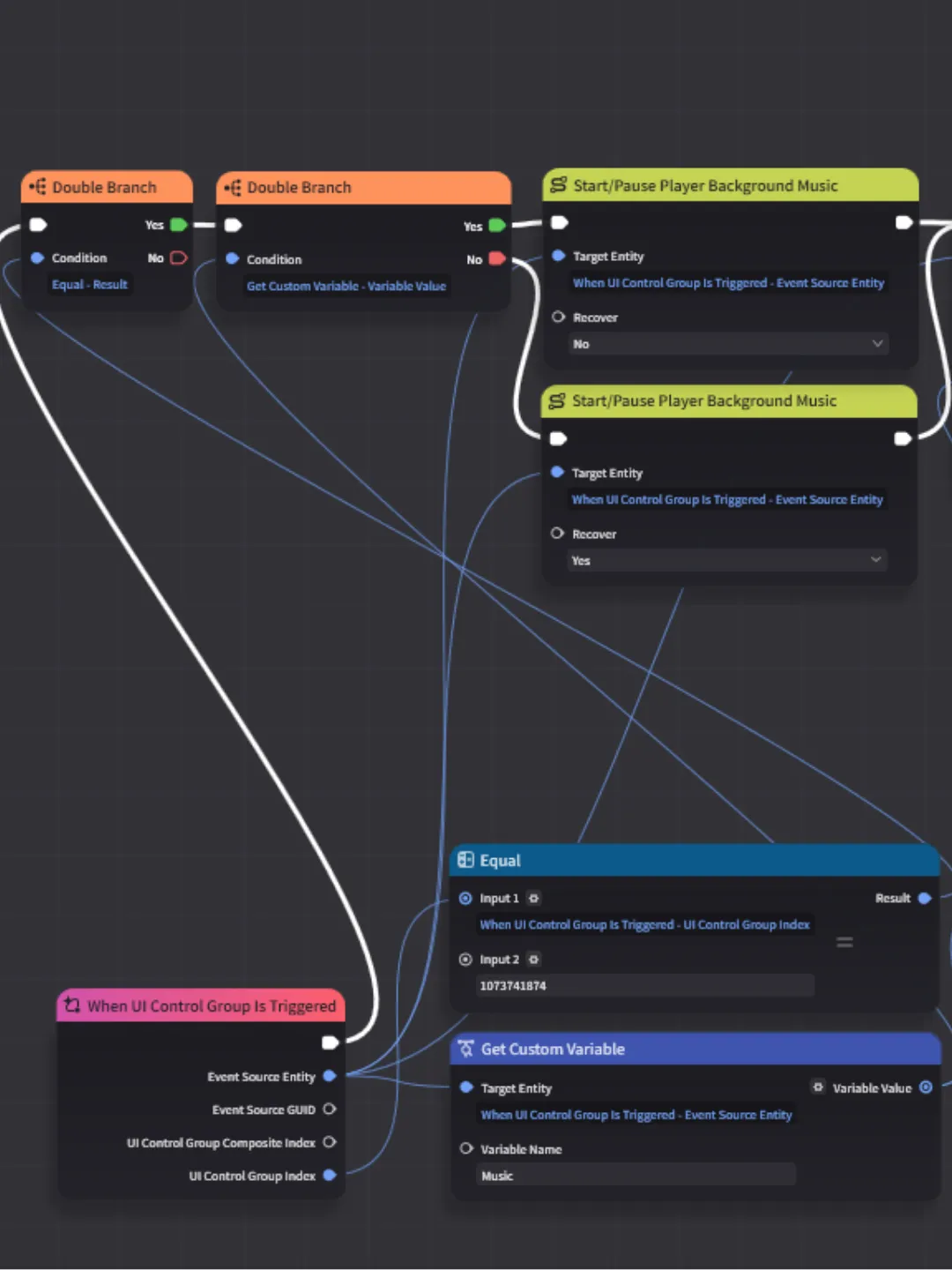
Task: Select the Get Custom Variable title bar
Action: pos(696,1050)
